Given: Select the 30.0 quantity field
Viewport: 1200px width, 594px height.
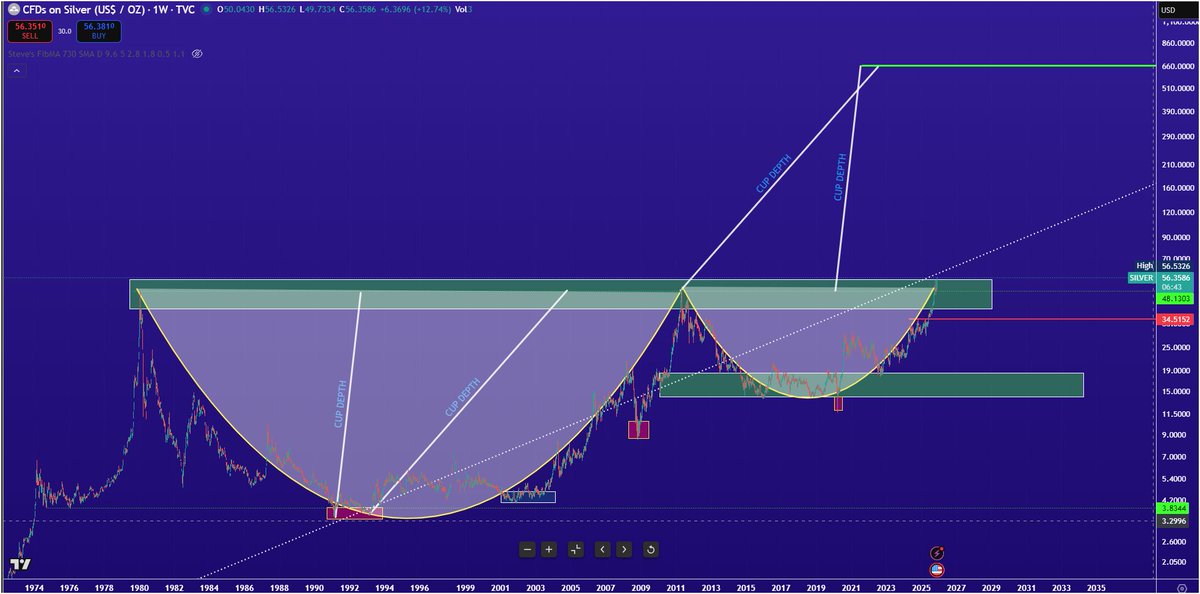Looking at the screenshot, I should [x=64, y=31].
